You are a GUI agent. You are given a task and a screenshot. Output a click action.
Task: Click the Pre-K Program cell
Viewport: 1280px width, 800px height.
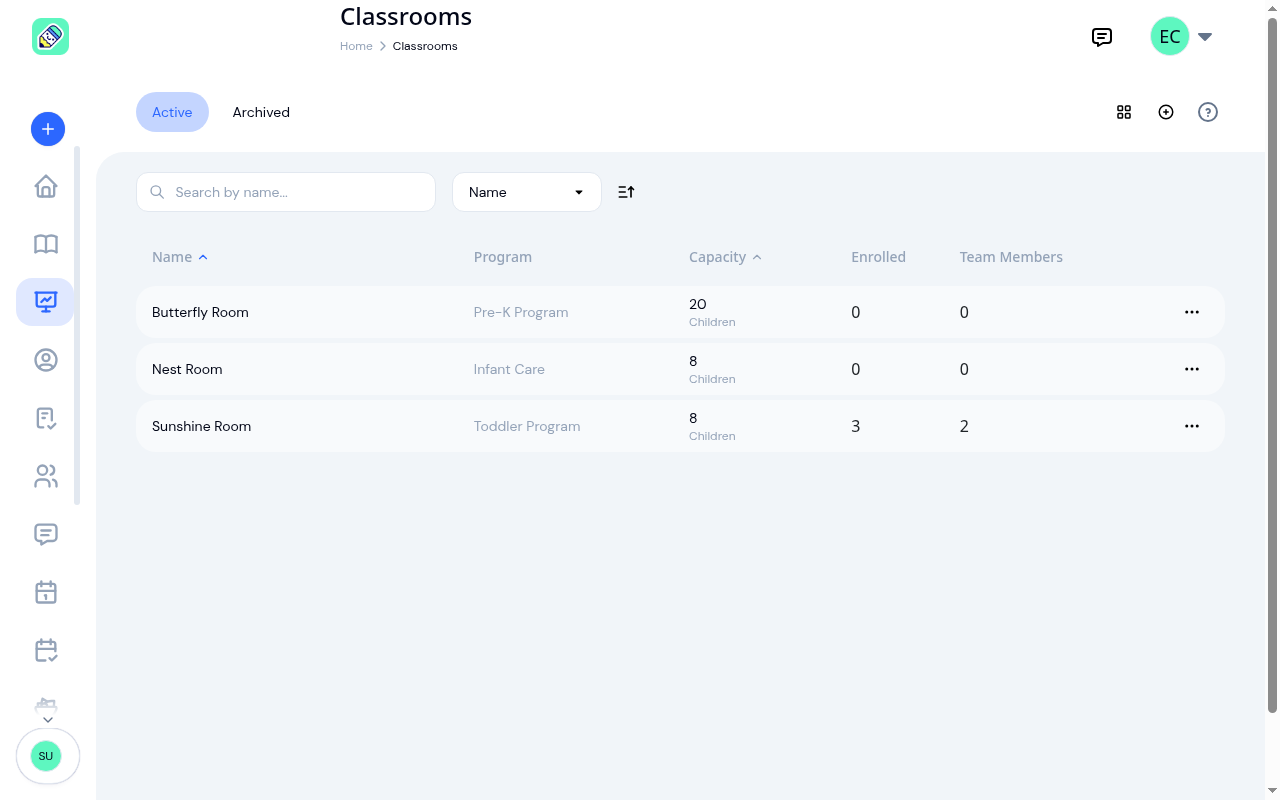[521, 312]
